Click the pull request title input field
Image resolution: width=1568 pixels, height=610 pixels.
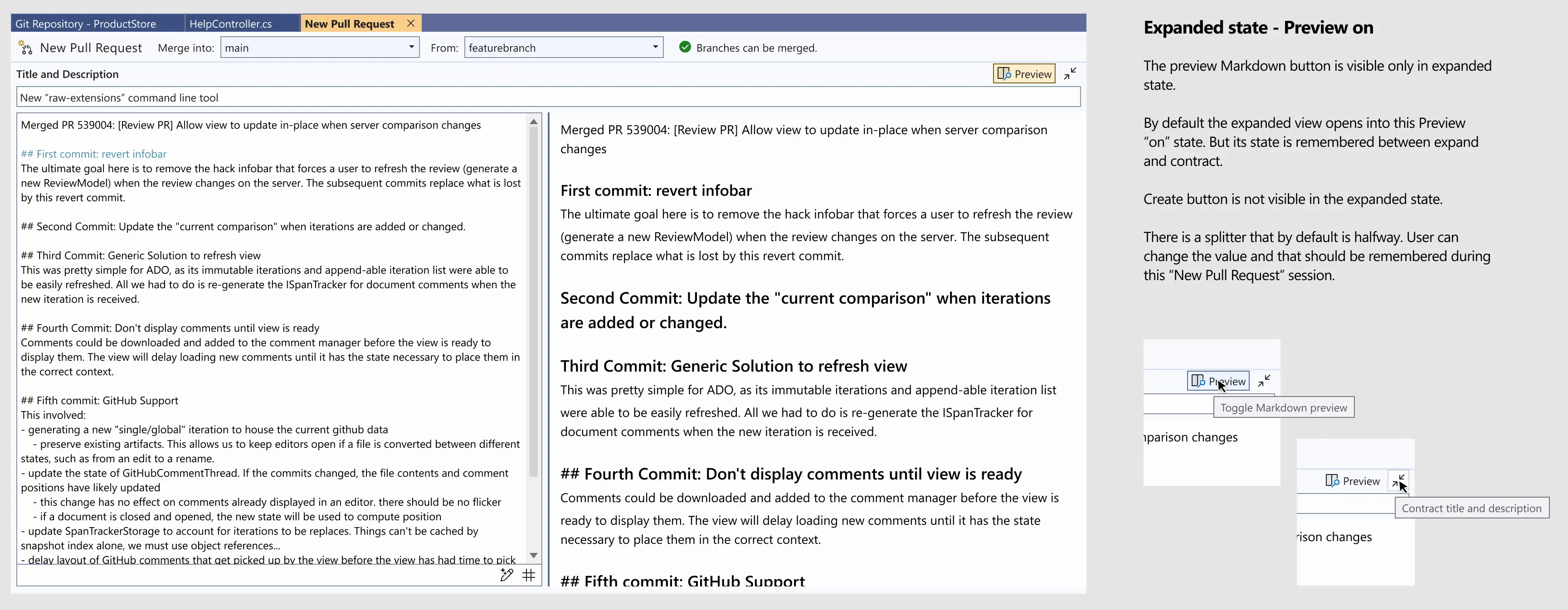(548, 97)
